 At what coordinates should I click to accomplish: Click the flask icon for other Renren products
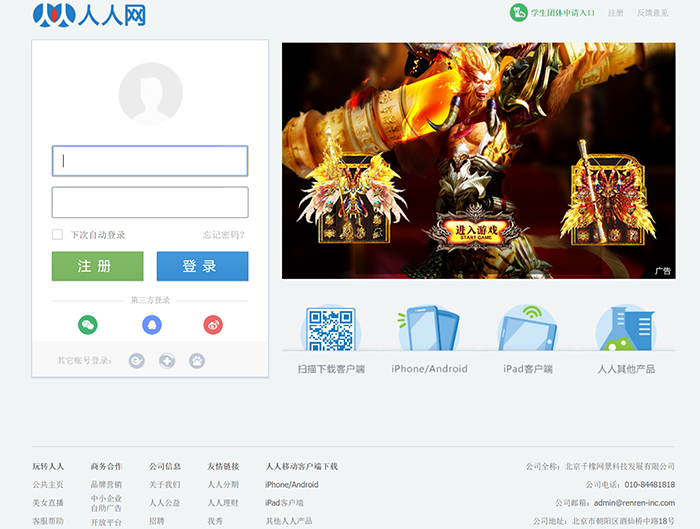(626, 328)
